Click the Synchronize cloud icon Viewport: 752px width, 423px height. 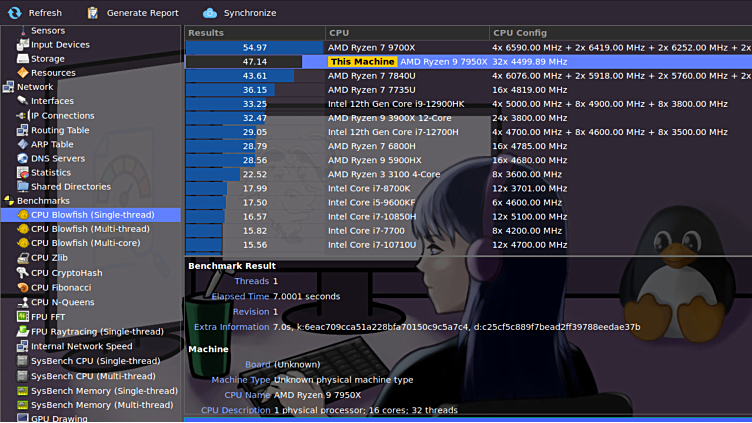coord(209,13)
